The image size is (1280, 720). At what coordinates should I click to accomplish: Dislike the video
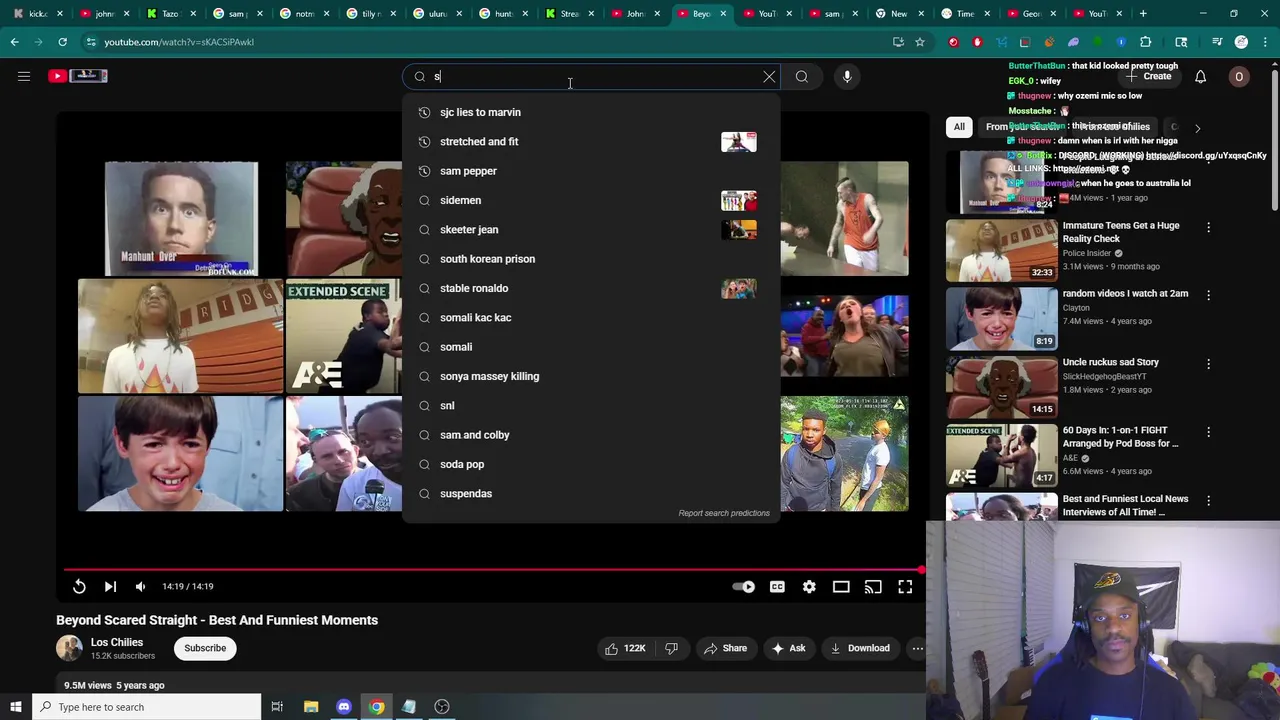[x=672, y=648]
